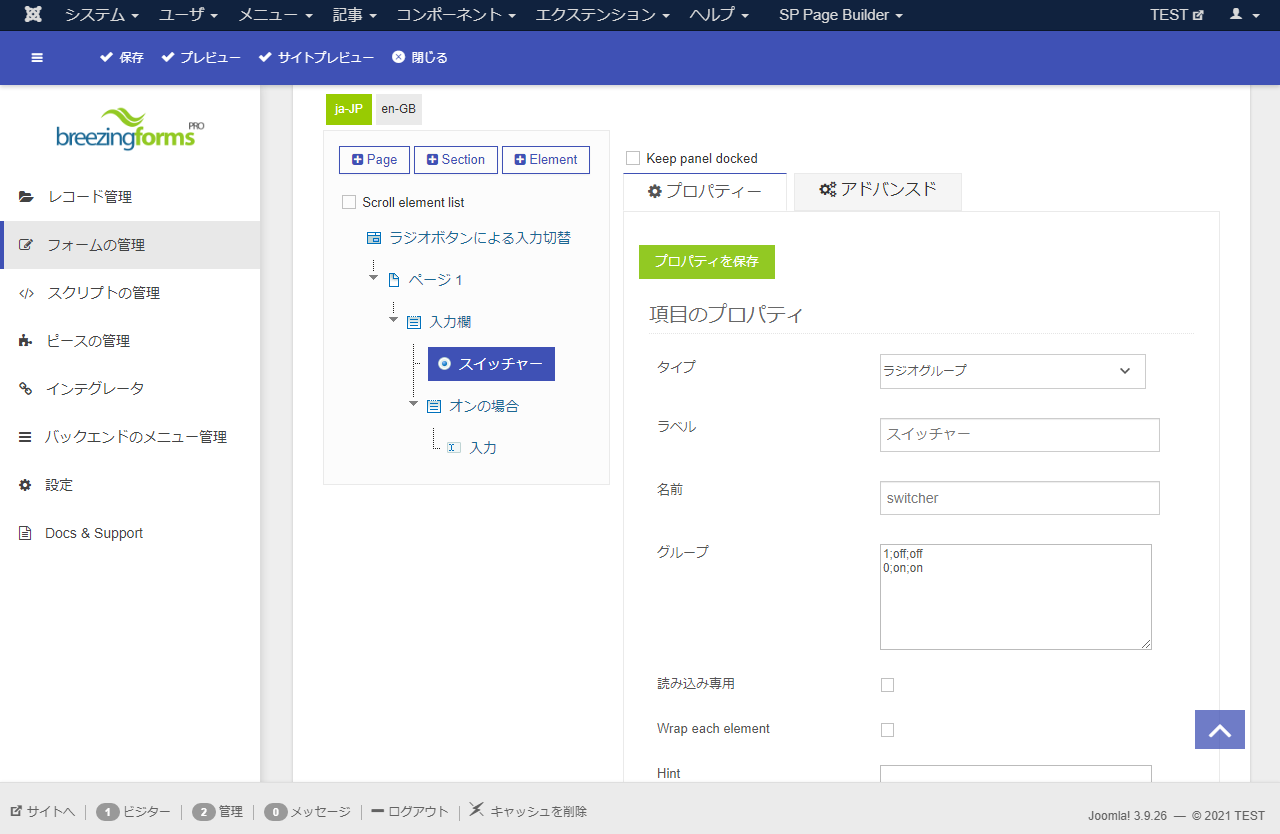Click the 設定 gear icon in sidebar

(x=26, y=485)
